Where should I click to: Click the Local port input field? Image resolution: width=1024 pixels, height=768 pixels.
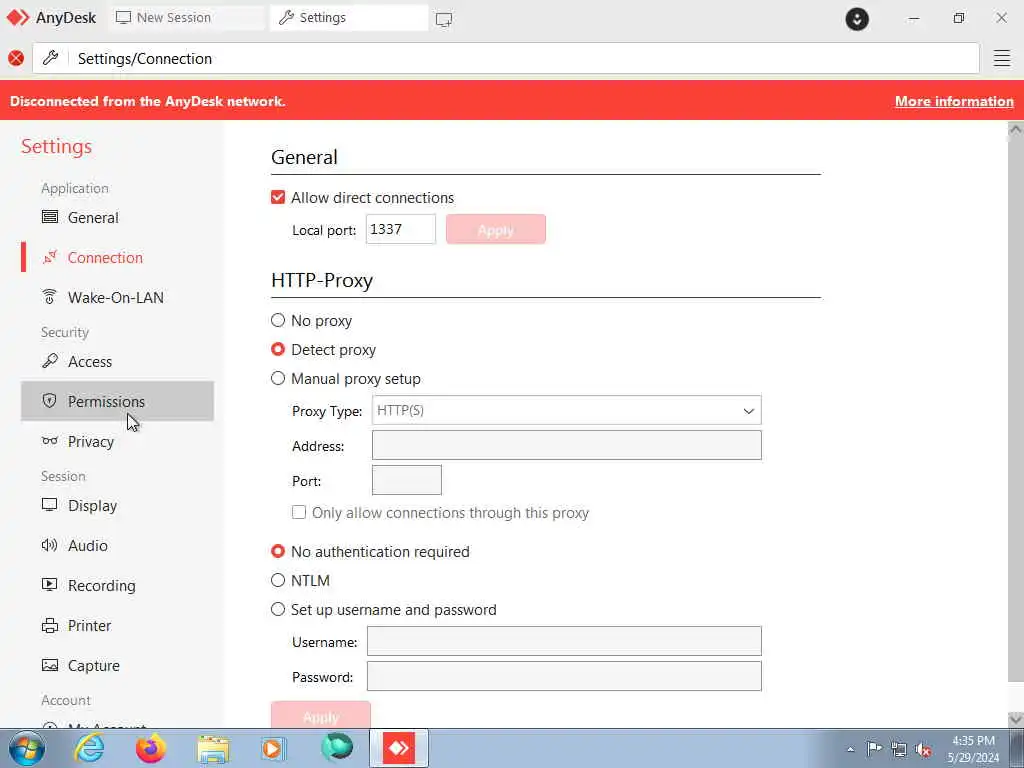(x=400, y=229)
